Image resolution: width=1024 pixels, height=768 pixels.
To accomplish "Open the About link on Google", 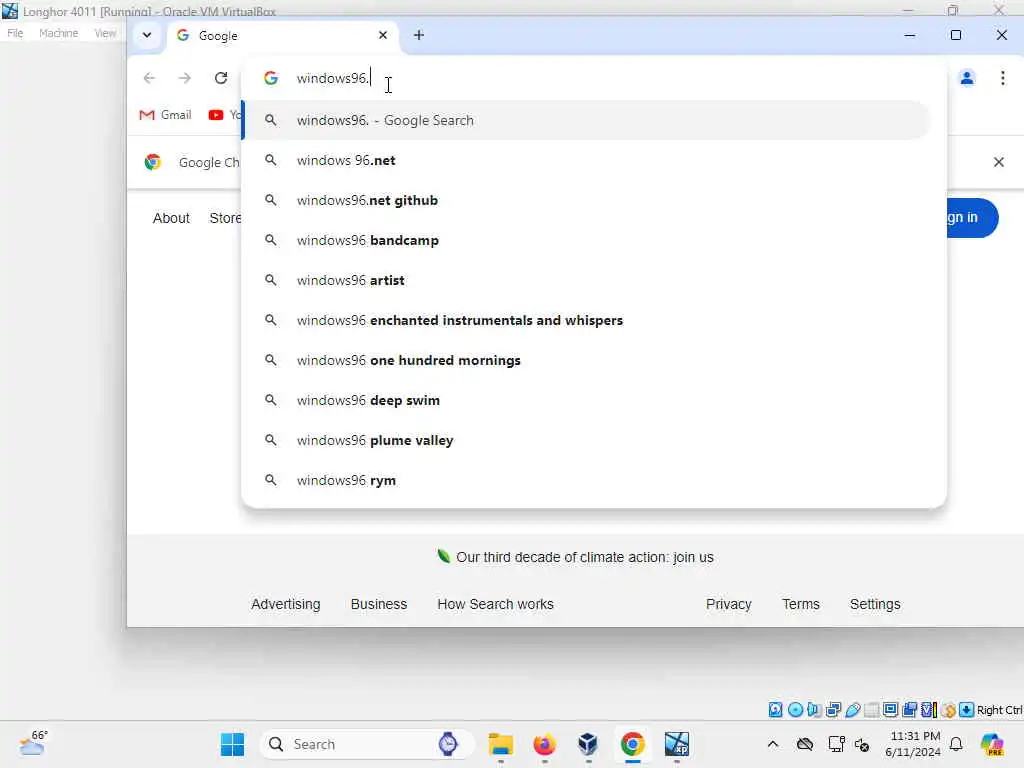I will tap(171, 218).
